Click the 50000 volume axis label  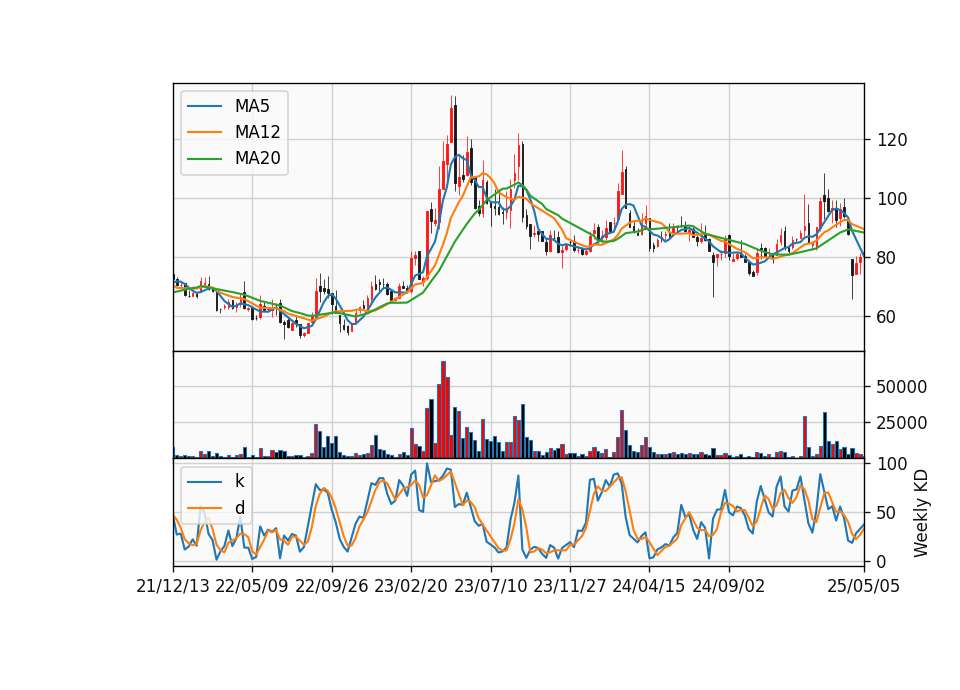(902, 387)
